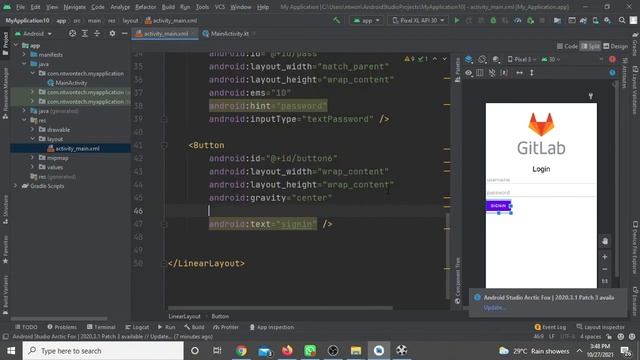
Task: Zoom out the preview with the minus icon
Action: (605, 269)
